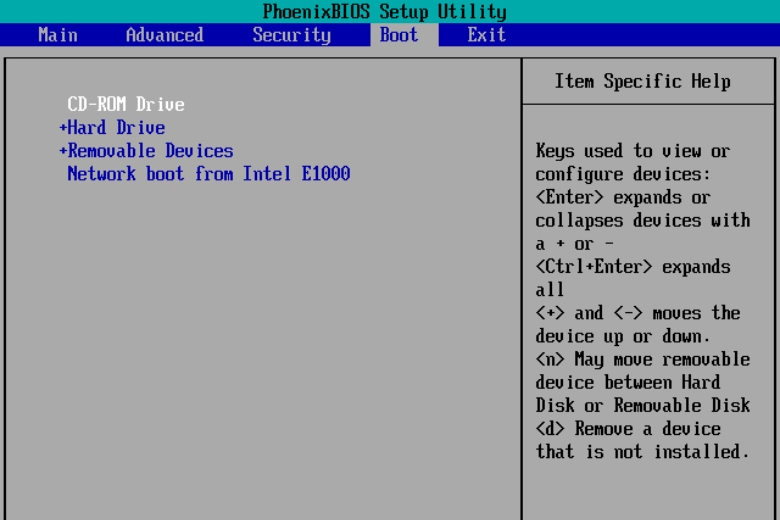The height and width of the screenshot is (520, 780).
Task: Select the Boot tab
Action: [x=399, y=35]
